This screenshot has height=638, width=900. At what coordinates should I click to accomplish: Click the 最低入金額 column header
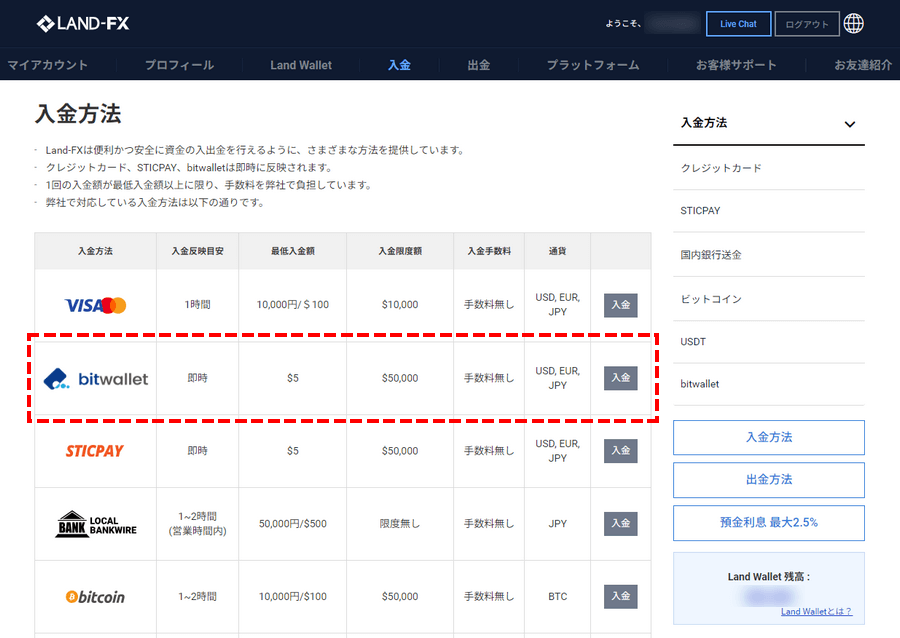pos(293,251)
